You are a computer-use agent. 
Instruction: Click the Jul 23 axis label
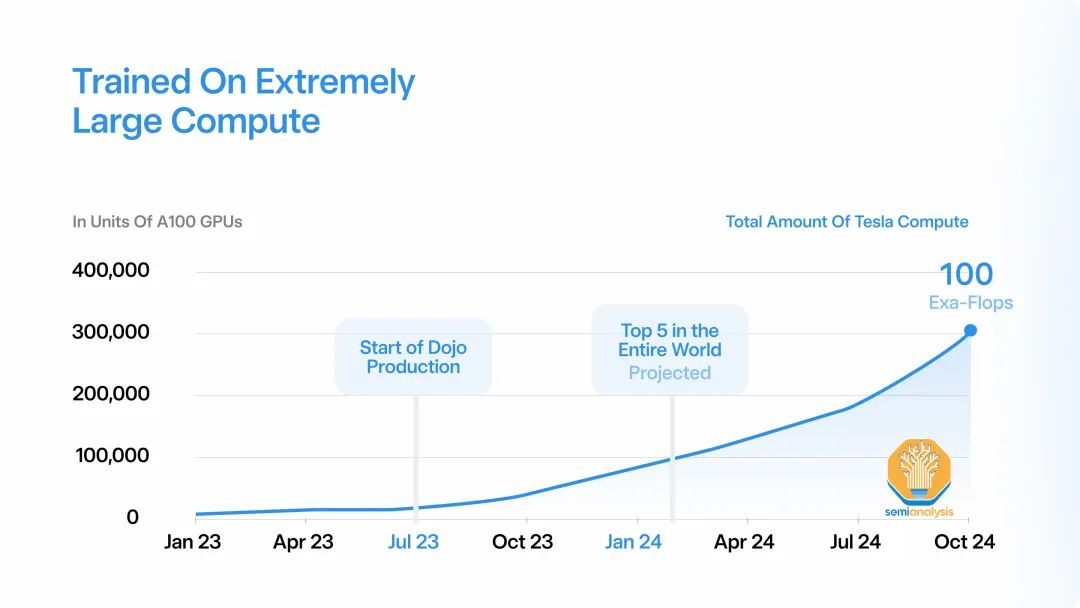(x=413, y=542)
